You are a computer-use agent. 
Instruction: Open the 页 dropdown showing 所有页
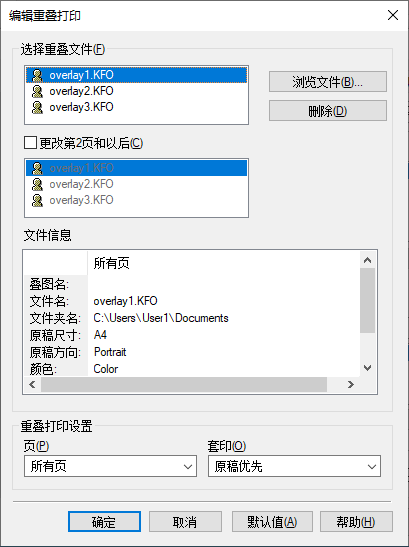tap(110, 466)
